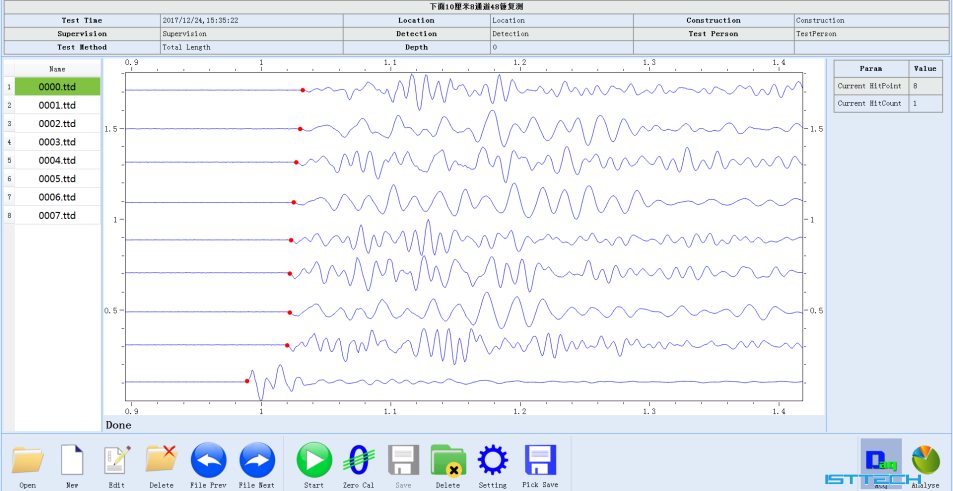Image resolution: width=953 pixels, height=491 pixels.
Task: Click the Test Person label cell
Action: click(x=714, y=34)
